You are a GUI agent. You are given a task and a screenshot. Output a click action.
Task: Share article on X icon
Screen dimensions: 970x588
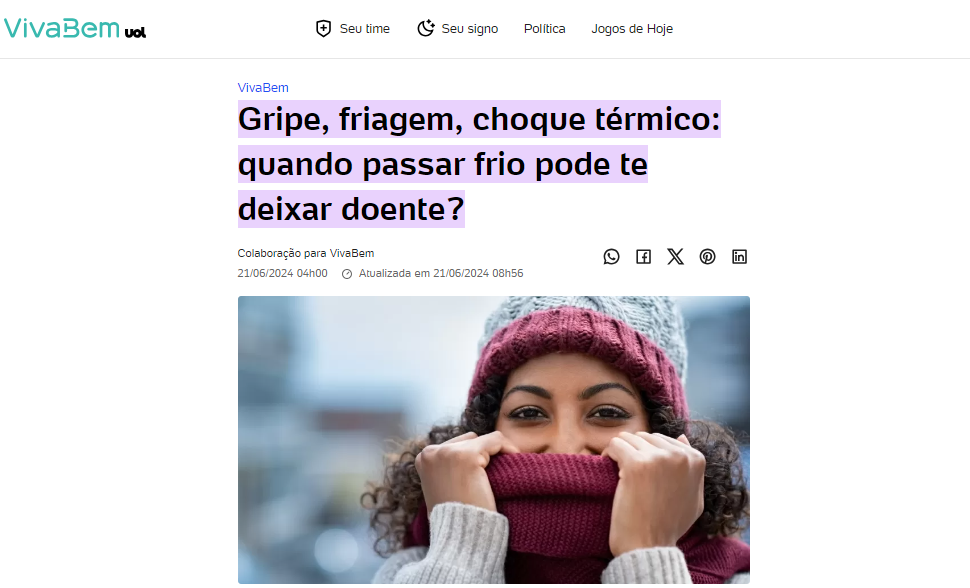[676, 256]
